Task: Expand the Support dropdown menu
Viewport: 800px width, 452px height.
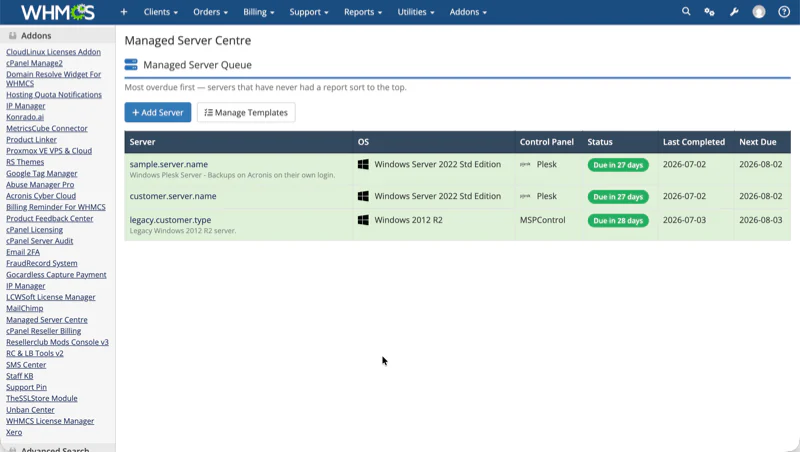Action: click(309, 12)
